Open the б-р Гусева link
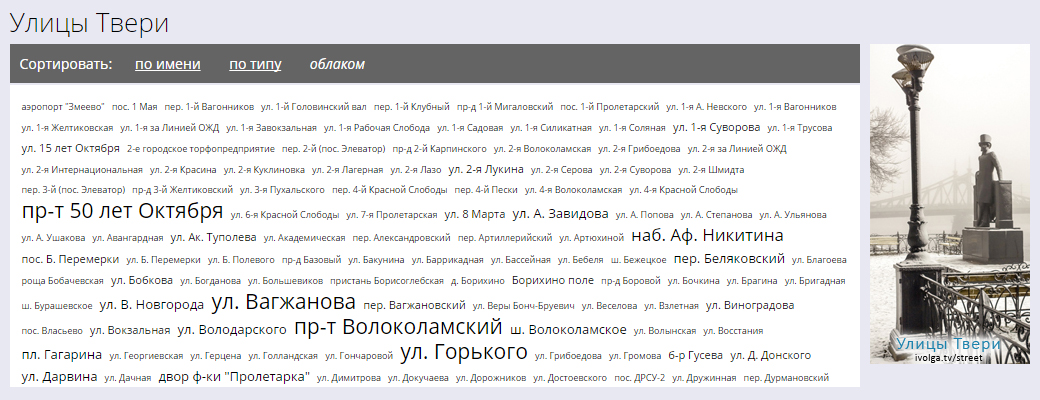This screenshot has height=400, width=1040. pos(695,356)
